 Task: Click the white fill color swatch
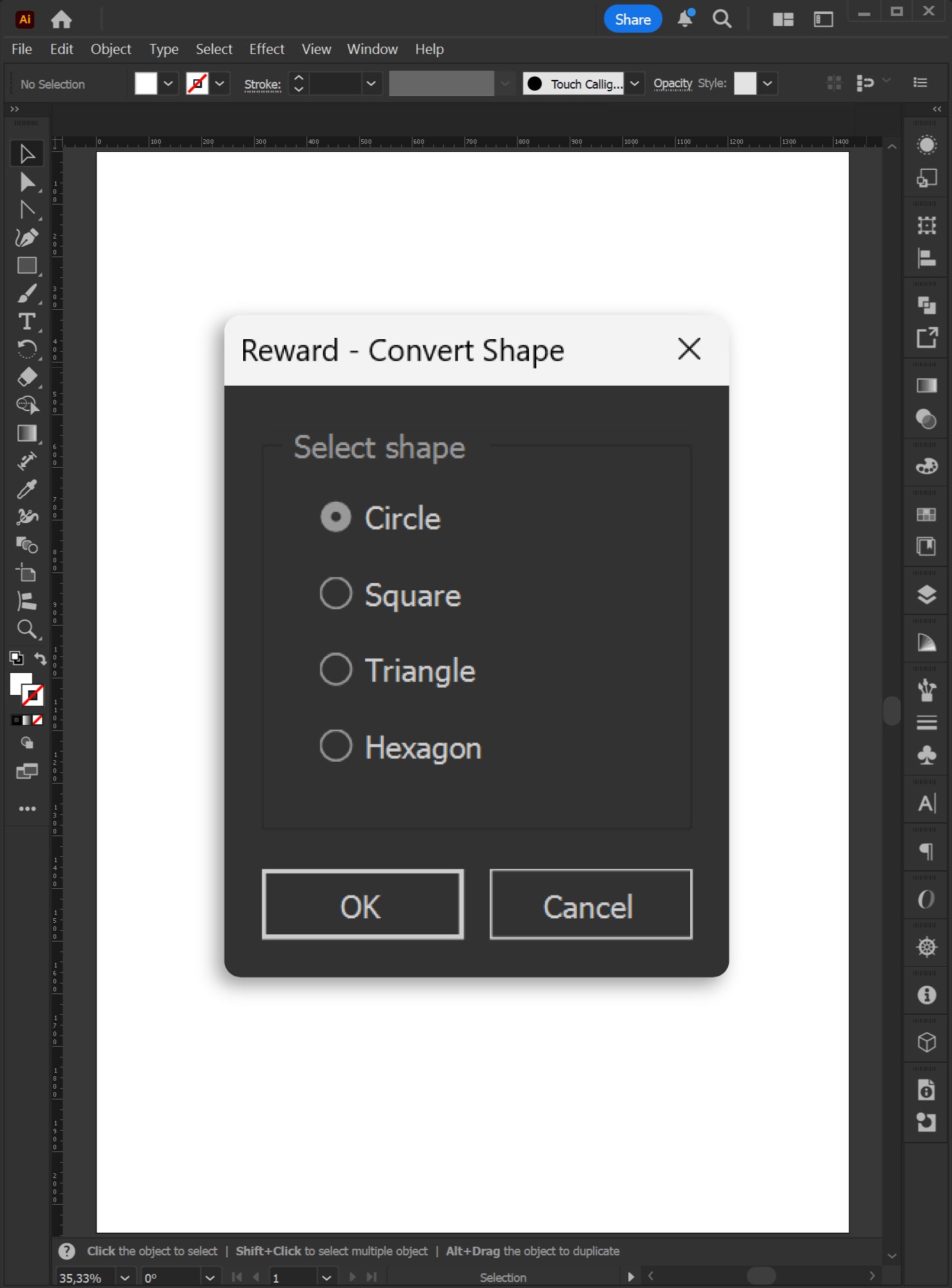146,84
